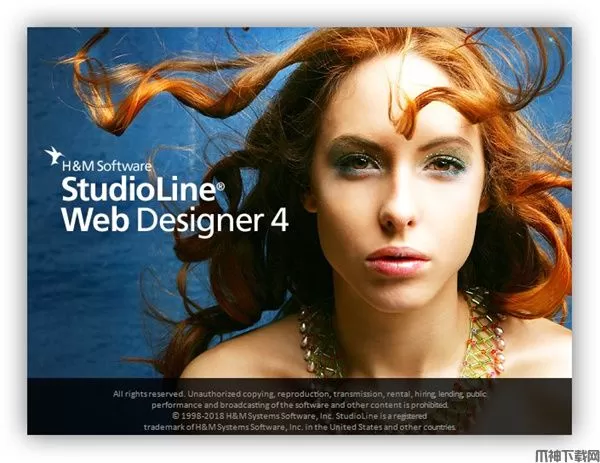Click the 'H&M Software' text

[107, 166]
